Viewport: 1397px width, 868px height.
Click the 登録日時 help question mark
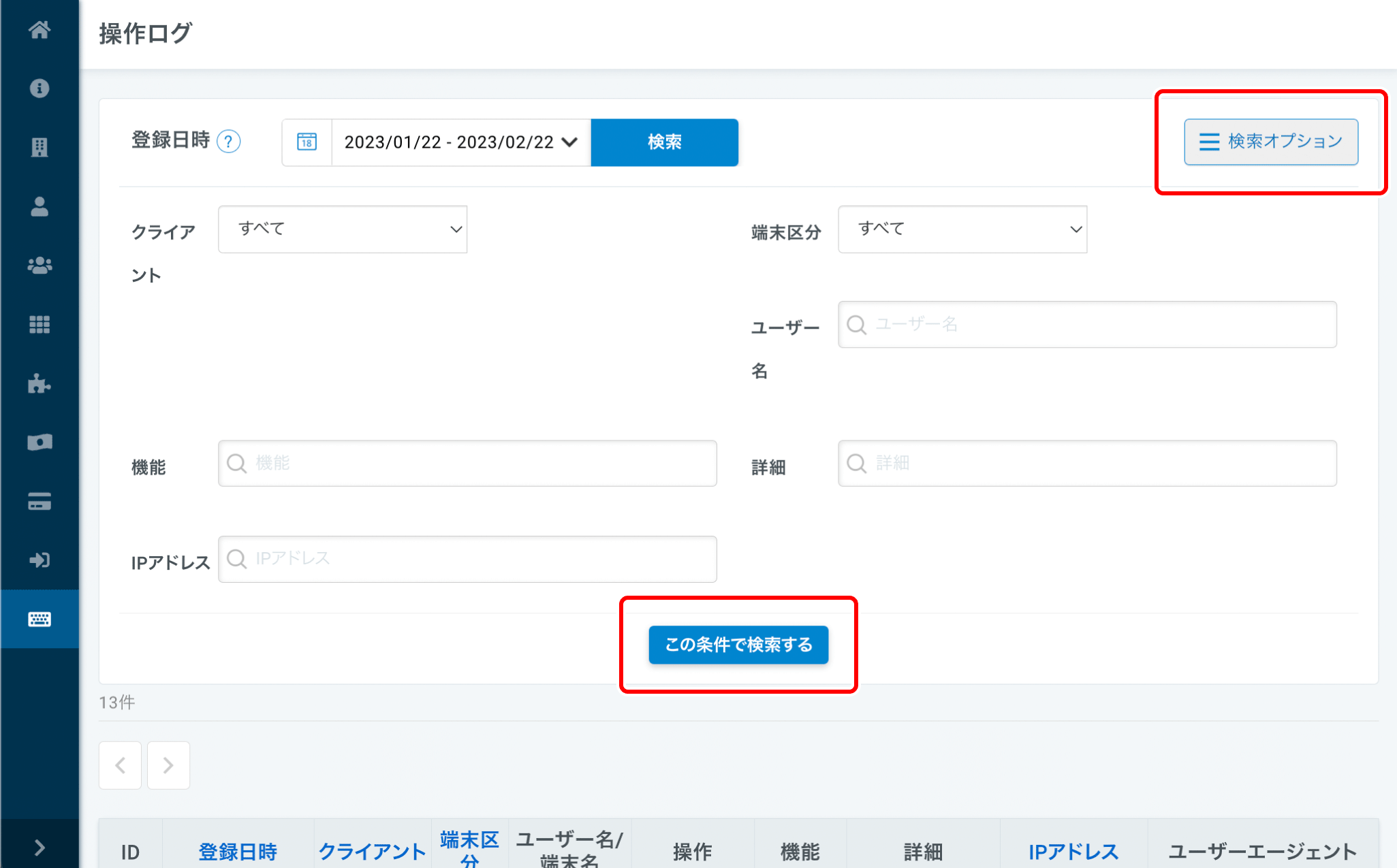coord(229,142)
